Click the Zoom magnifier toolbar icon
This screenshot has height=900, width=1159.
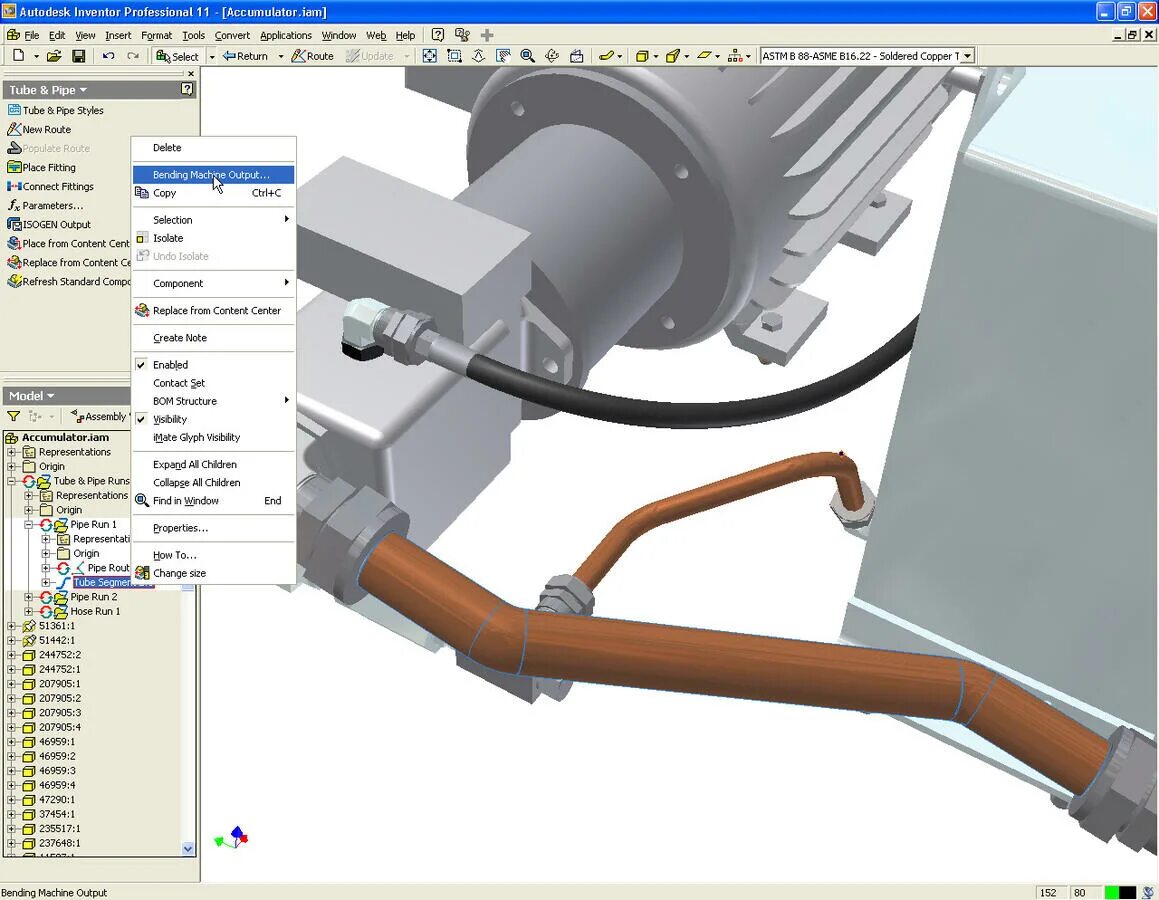(527, 55)
